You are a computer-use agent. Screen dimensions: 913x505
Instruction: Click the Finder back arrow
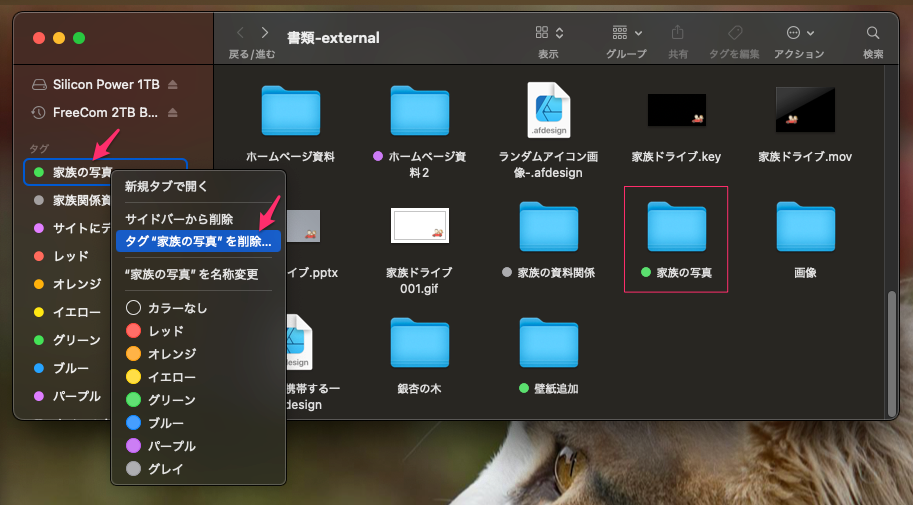point(240,33)
